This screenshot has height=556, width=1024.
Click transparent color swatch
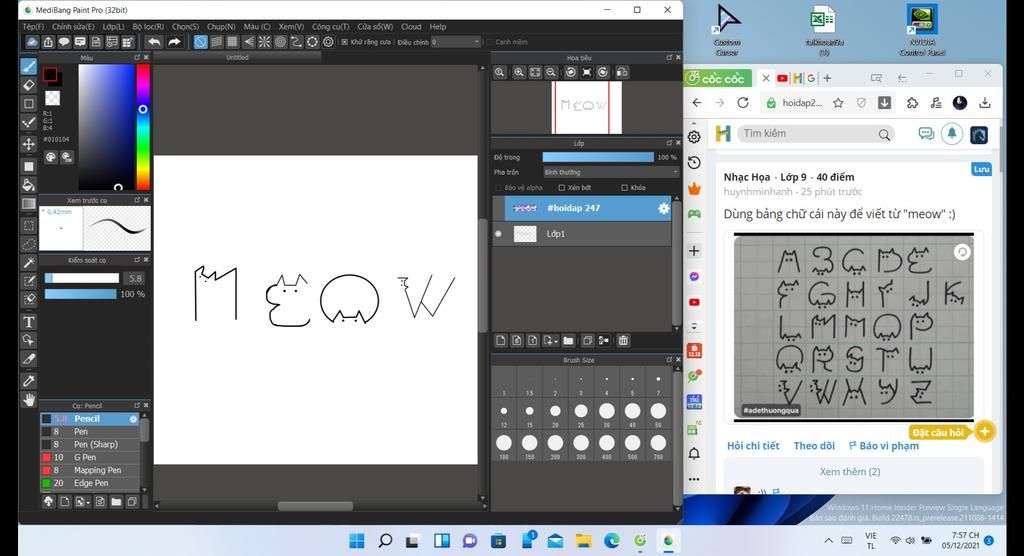(52, 98)
